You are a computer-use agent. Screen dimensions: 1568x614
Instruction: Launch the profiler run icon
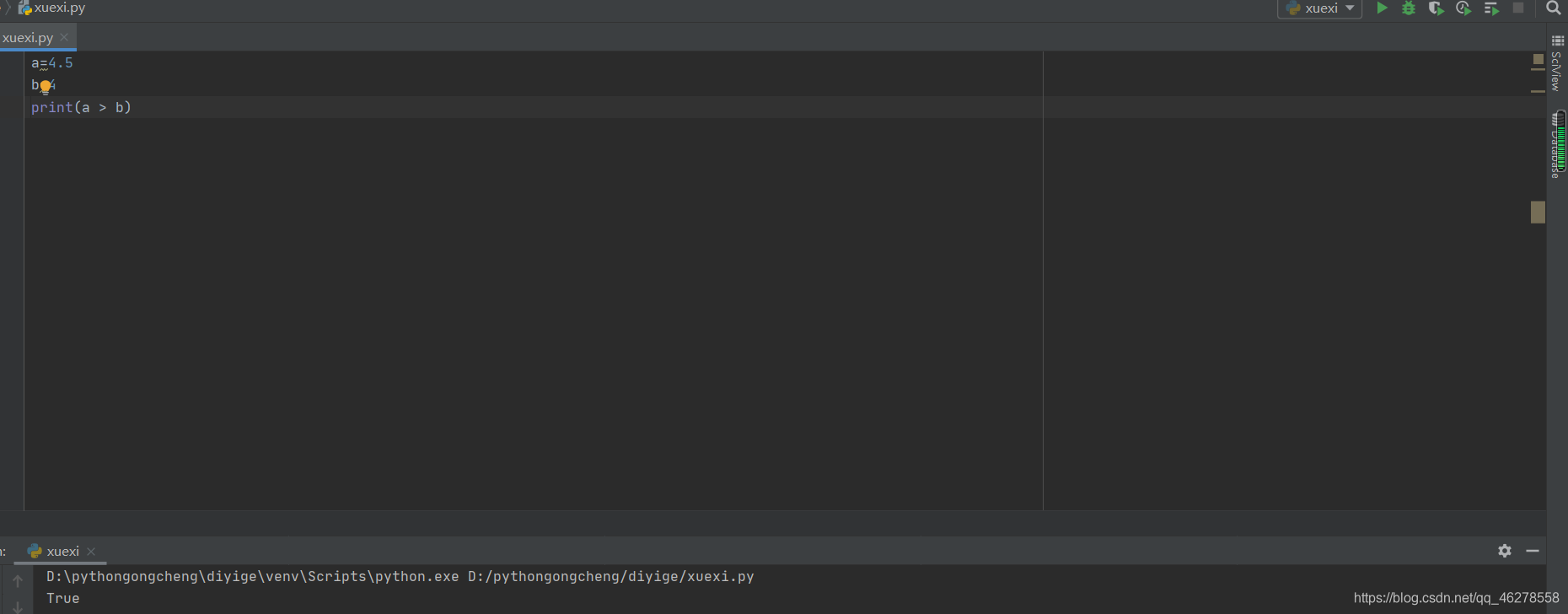pyautogui.click(x=1463, y=8)
